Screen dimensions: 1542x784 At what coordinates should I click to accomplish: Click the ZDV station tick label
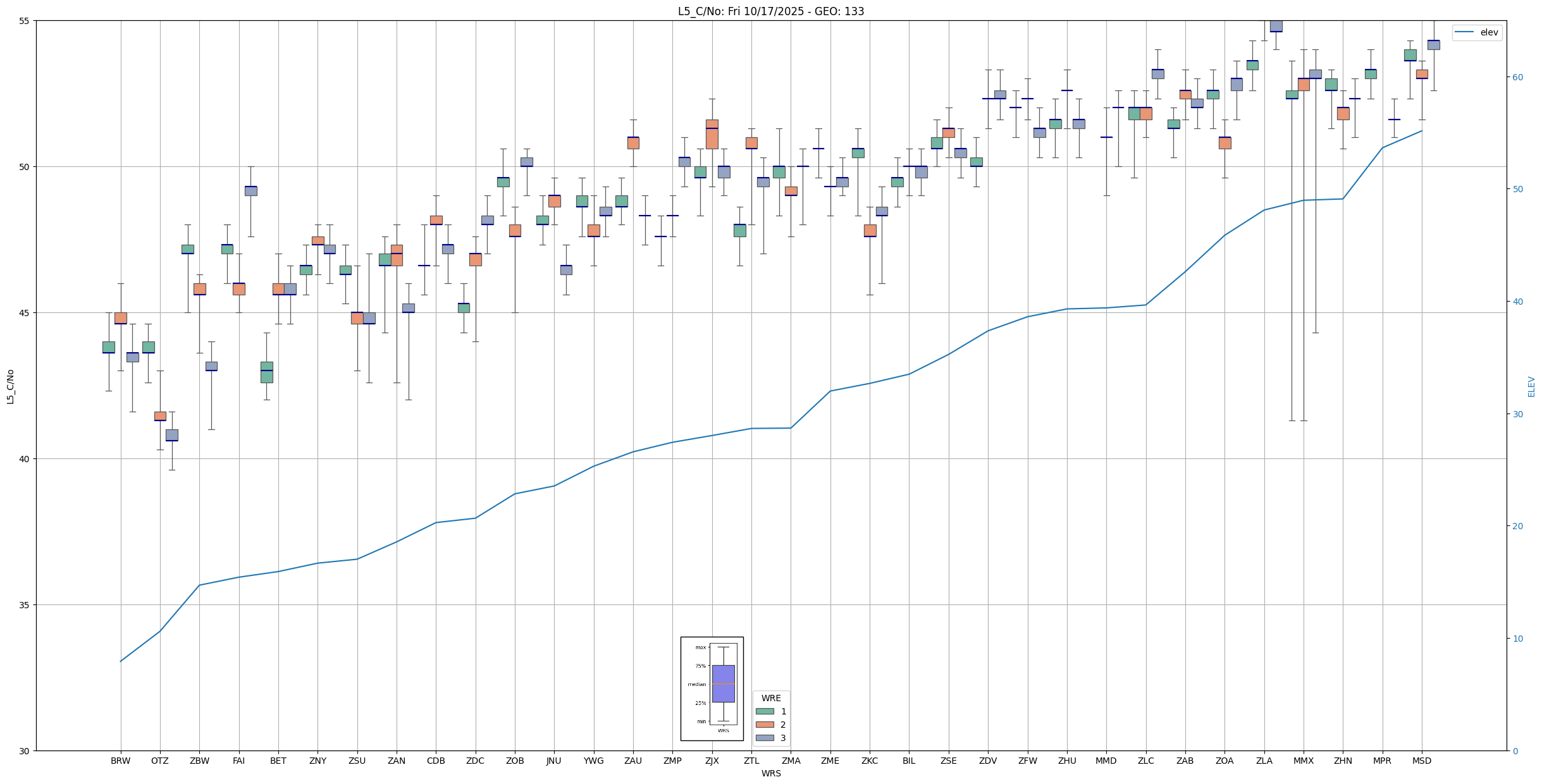987,761
